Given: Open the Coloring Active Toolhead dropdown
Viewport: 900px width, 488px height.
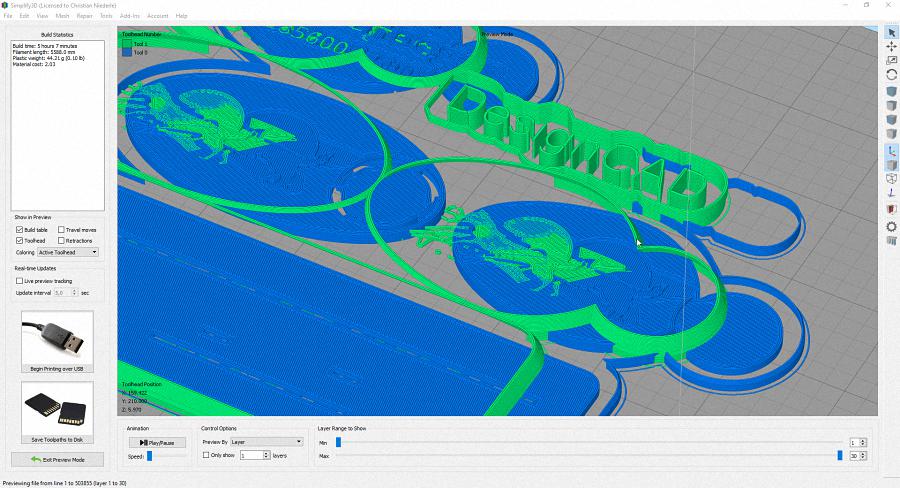Looking at the screenshot, I should 68,252.
